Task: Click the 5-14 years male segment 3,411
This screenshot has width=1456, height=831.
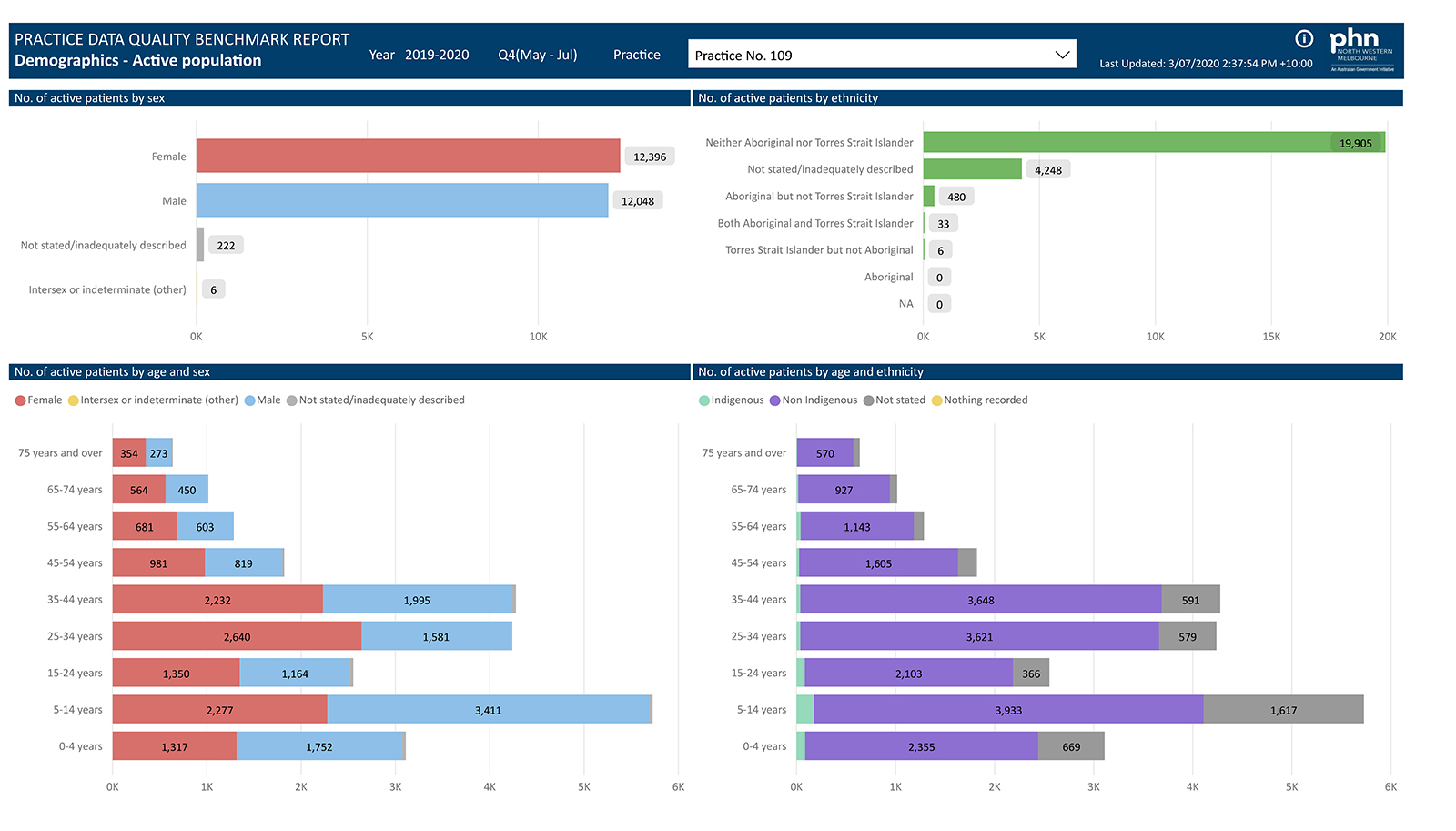Action: click(489, 710)
